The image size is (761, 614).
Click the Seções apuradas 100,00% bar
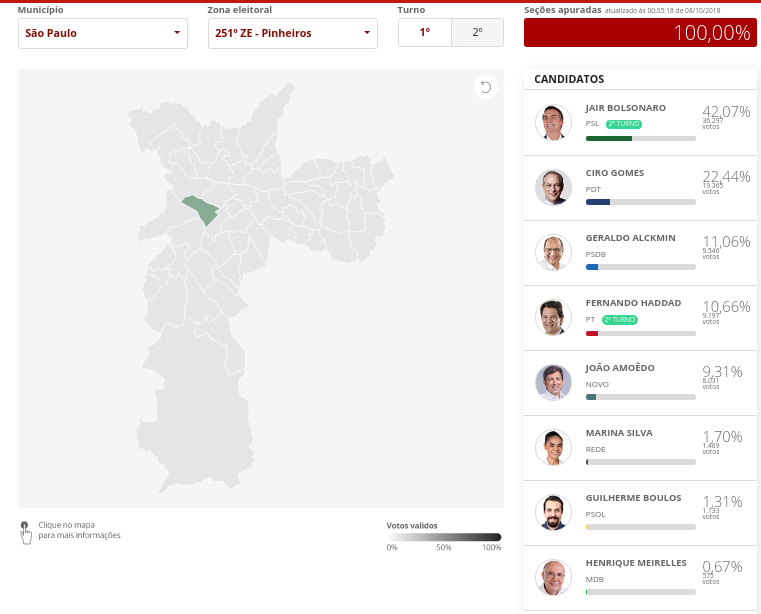(640, 33)
